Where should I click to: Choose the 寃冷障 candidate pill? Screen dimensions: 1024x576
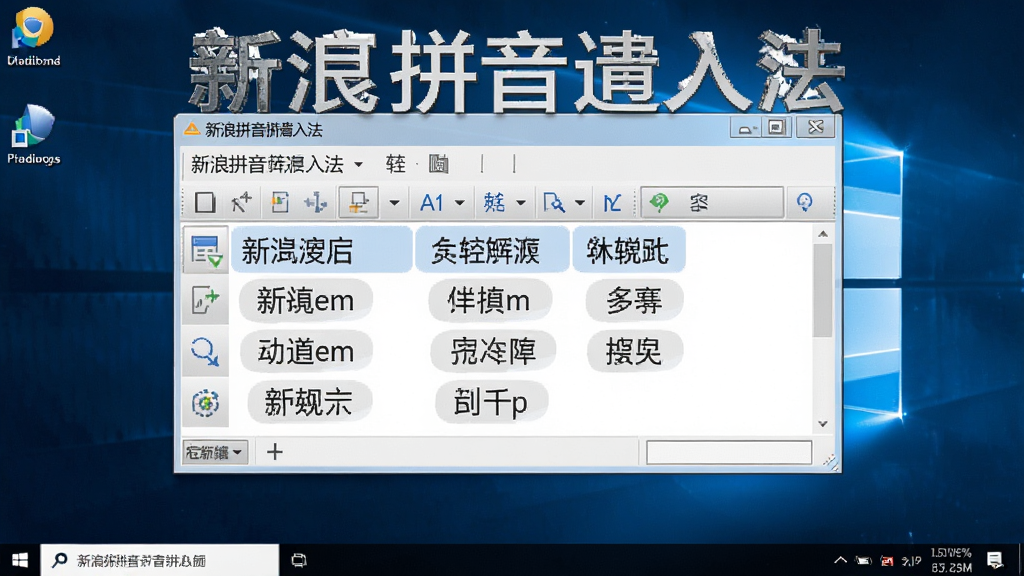click(x=493, y=351)
